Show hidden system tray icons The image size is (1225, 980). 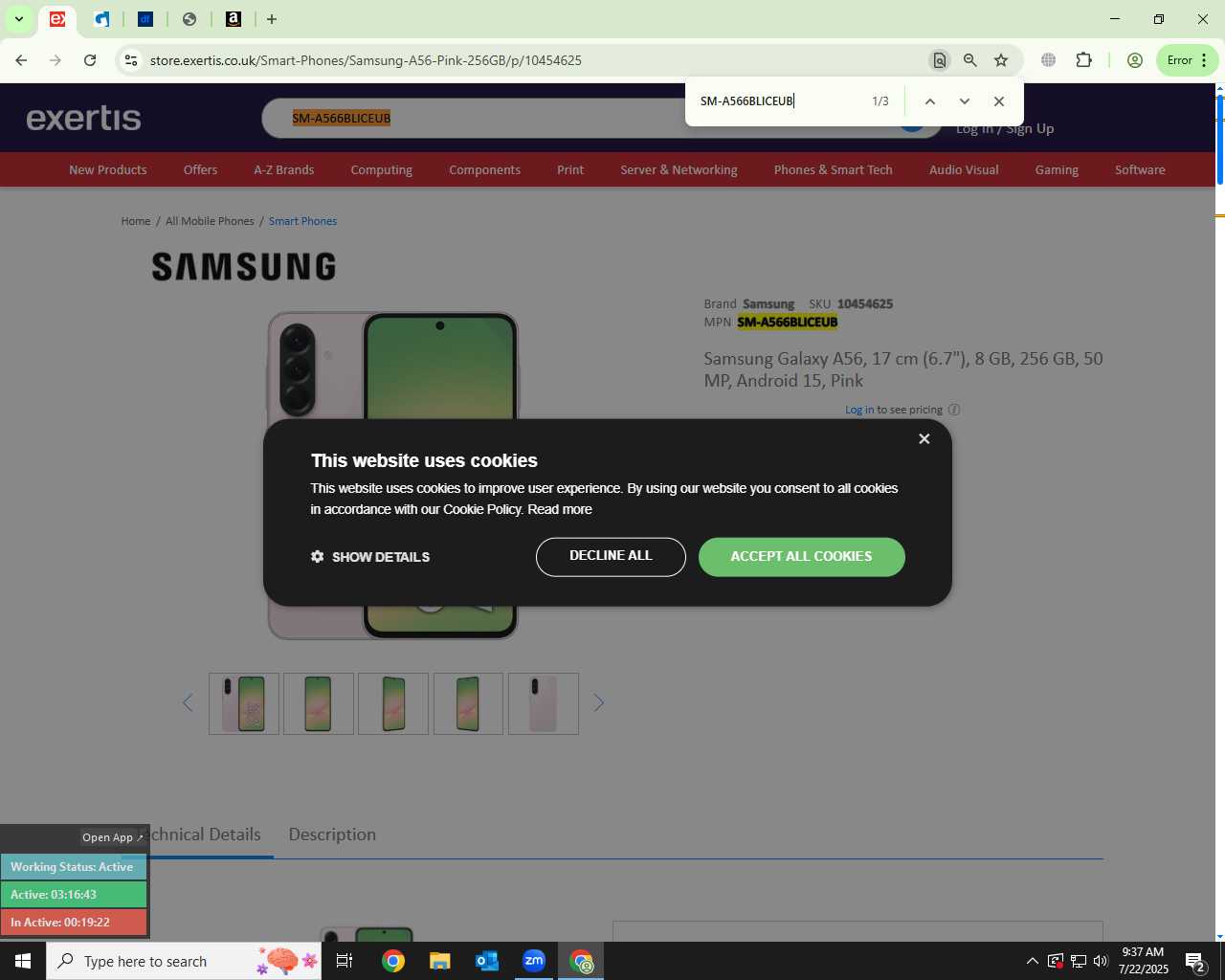coord(1032,961)
